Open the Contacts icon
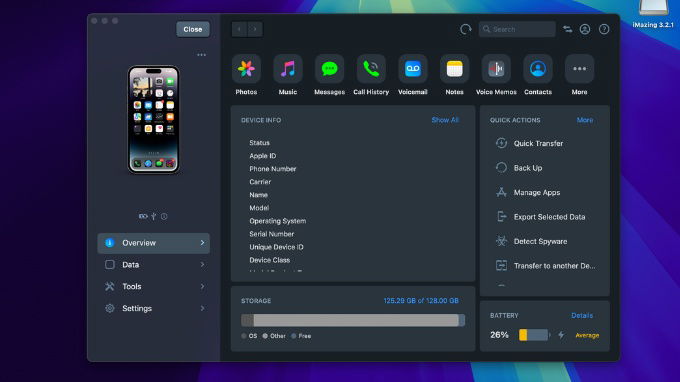680x382 pixels. tap(537, 69)
